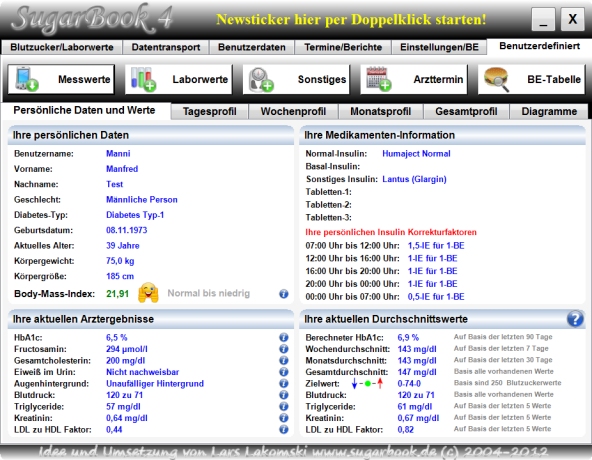Click the Diabetes Typ-1 value

[x=135, y=215]
